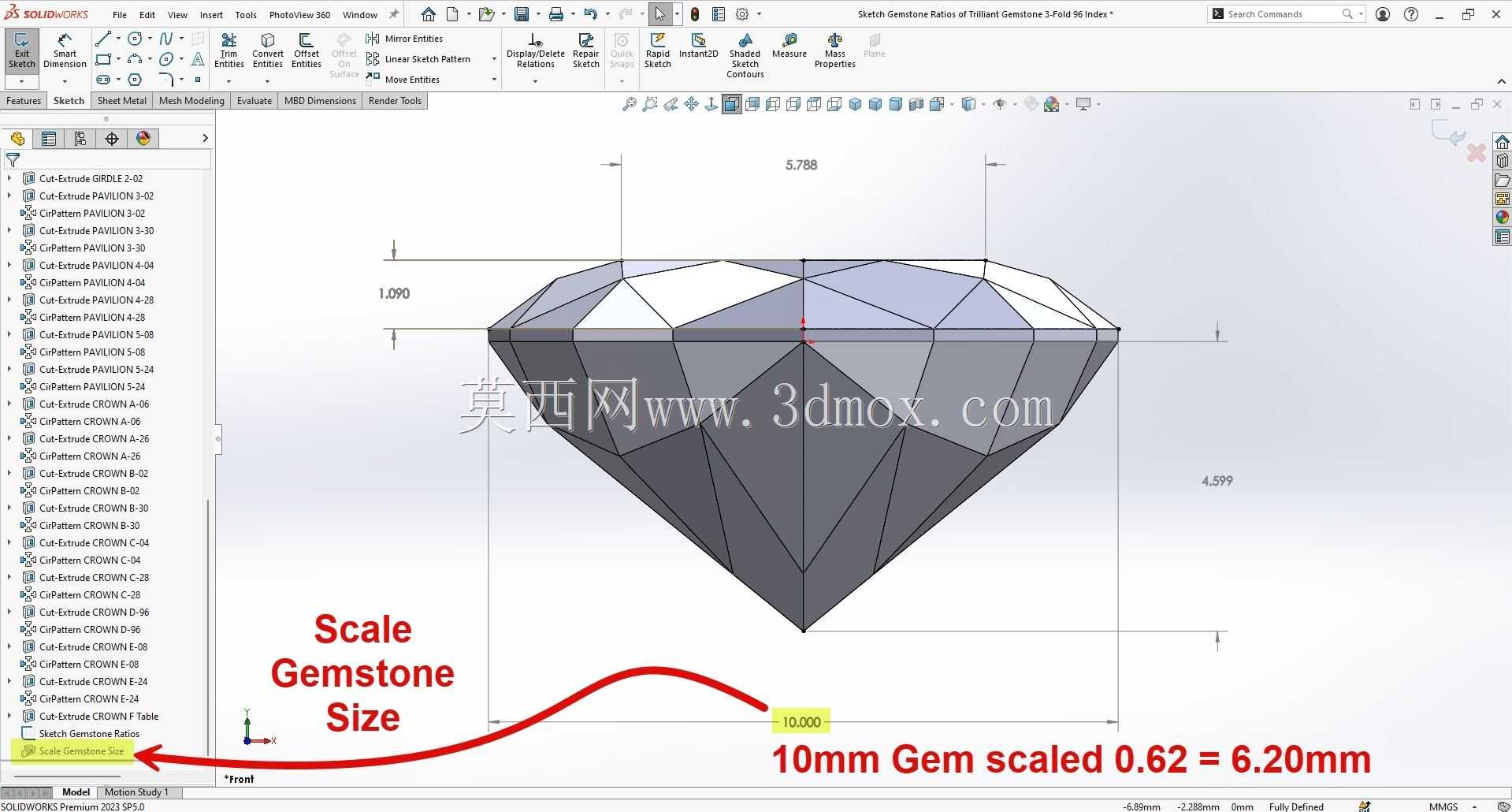Select Scale Gemstone Size feature
The height and width of the screenshot is (812, 1512).
click(x=72, y=751)
